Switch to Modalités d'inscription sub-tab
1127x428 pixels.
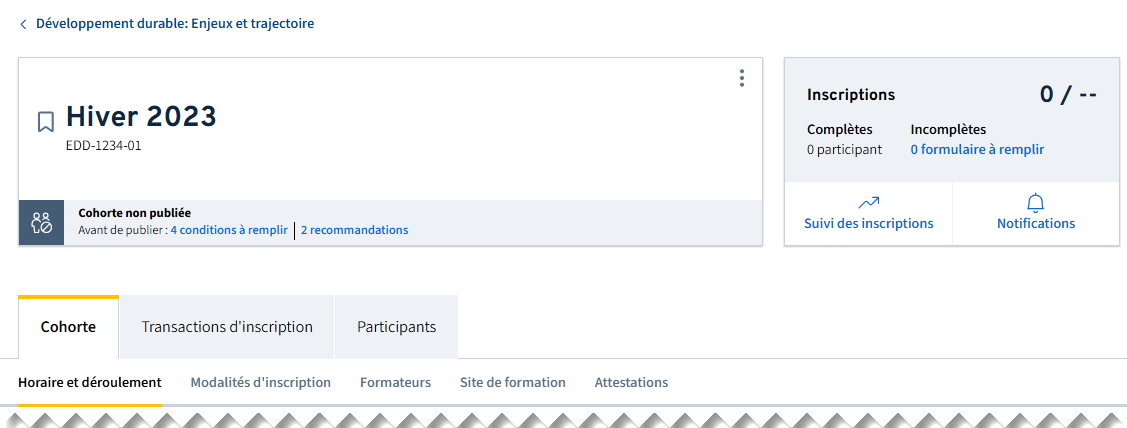[260, 382]
